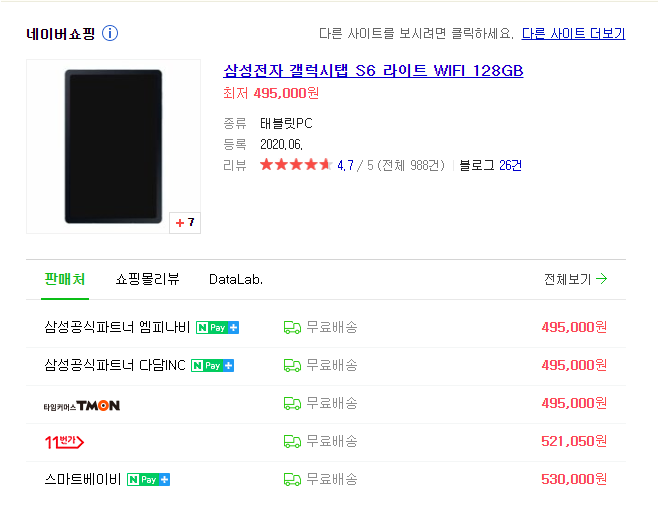
Task: Click the arrow next to 전체보기
Action: click(x=602, y=279)
